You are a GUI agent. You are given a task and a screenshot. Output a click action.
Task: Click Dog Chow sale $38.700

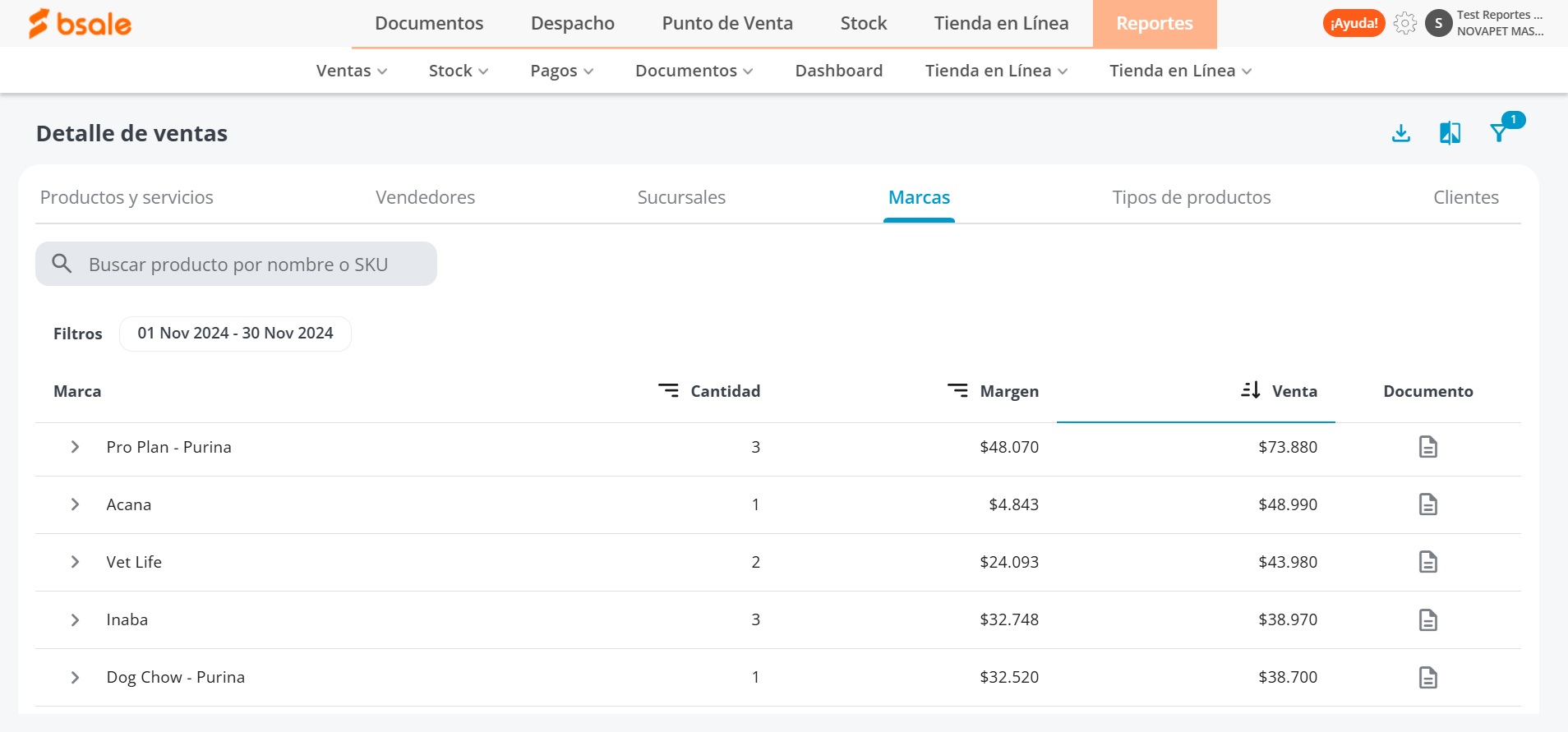(1288, 677)
